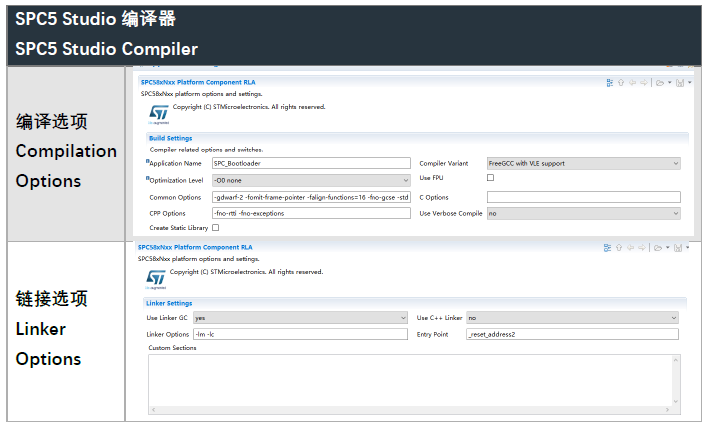This screenshot has height=435, width=709.
Task: Click the CPP Options label
Action: pyautogui.click(x=167, y=213)
